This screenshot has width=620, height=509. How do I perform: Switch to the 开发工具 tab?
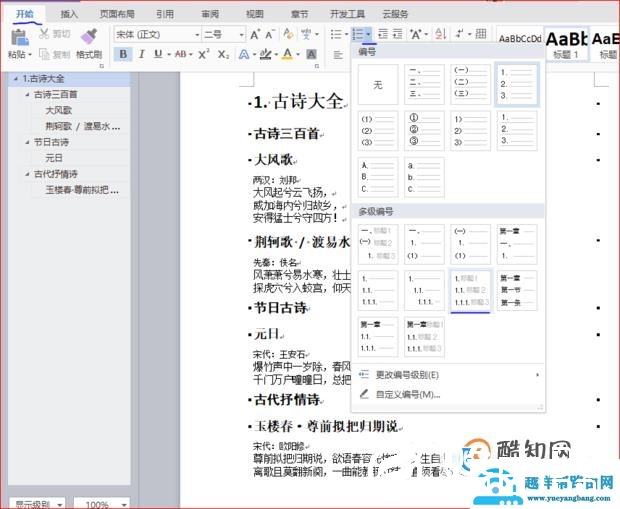tap(348, 14)
